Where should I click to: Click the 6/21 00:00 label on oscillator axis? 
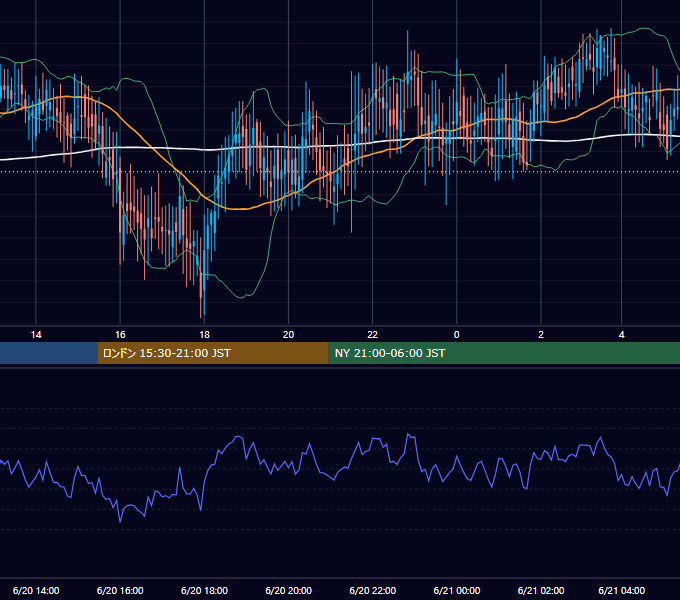coord(457,590)
